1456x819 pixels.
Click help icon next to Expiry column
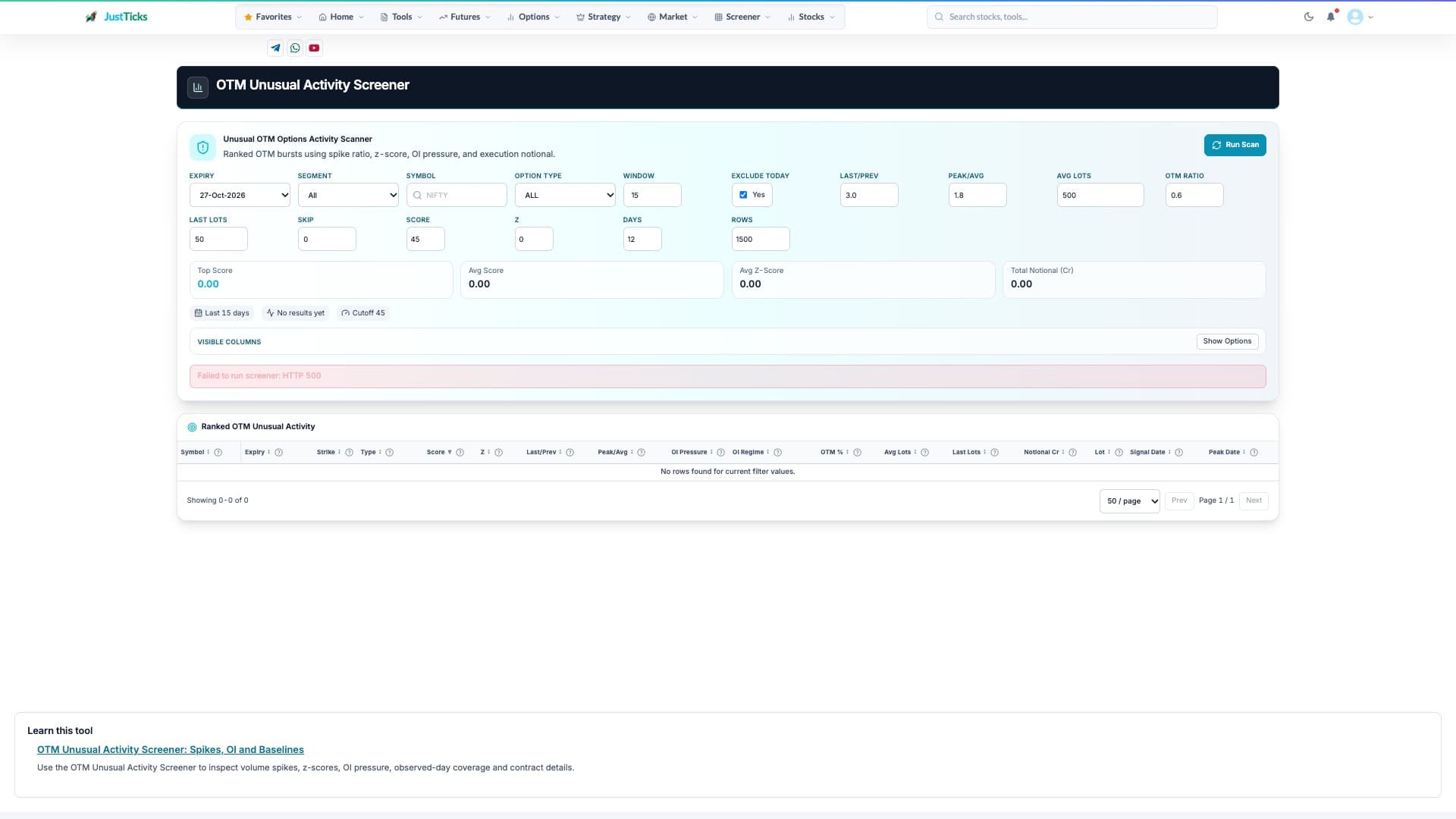279,453
